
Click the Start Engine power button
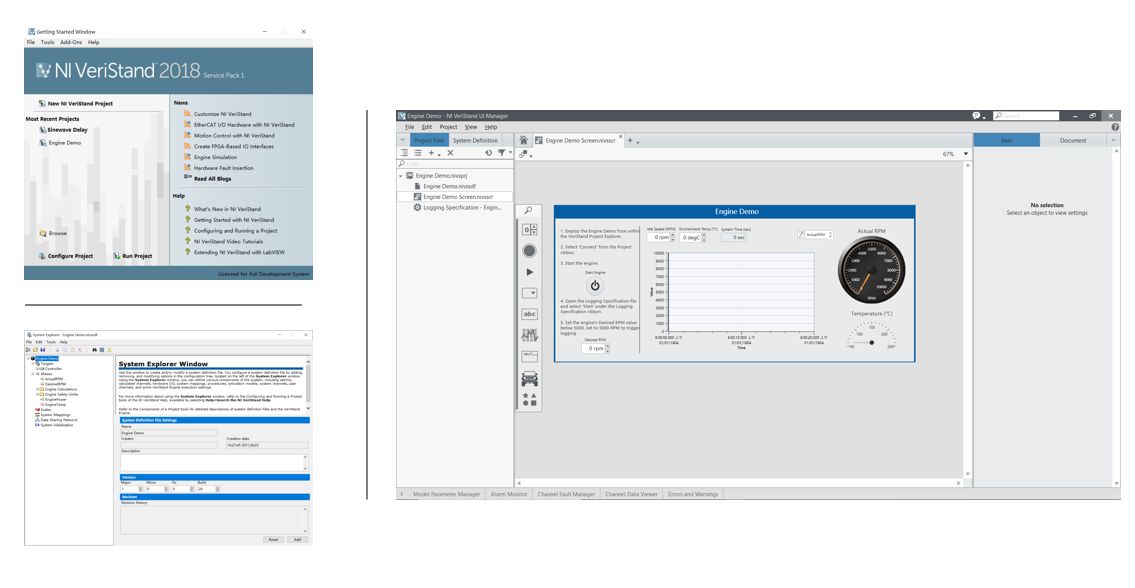coord(595,285)
